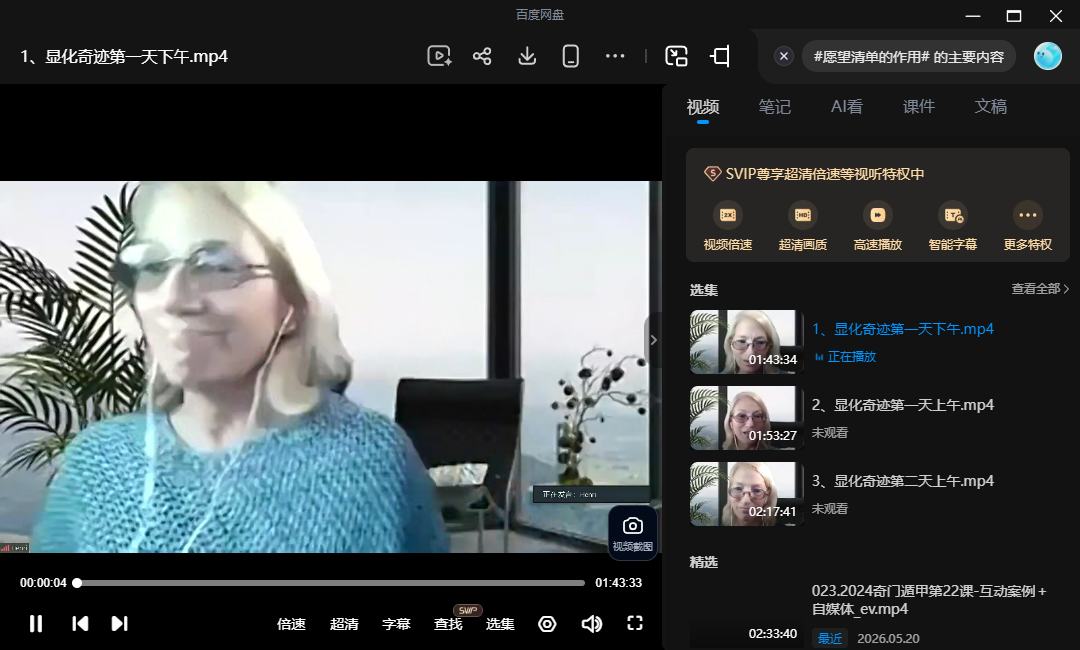Expand 查看全部 episode list
Image resolution: width=1080 pixels, height=650 pixels.
tap(1040, 289)
